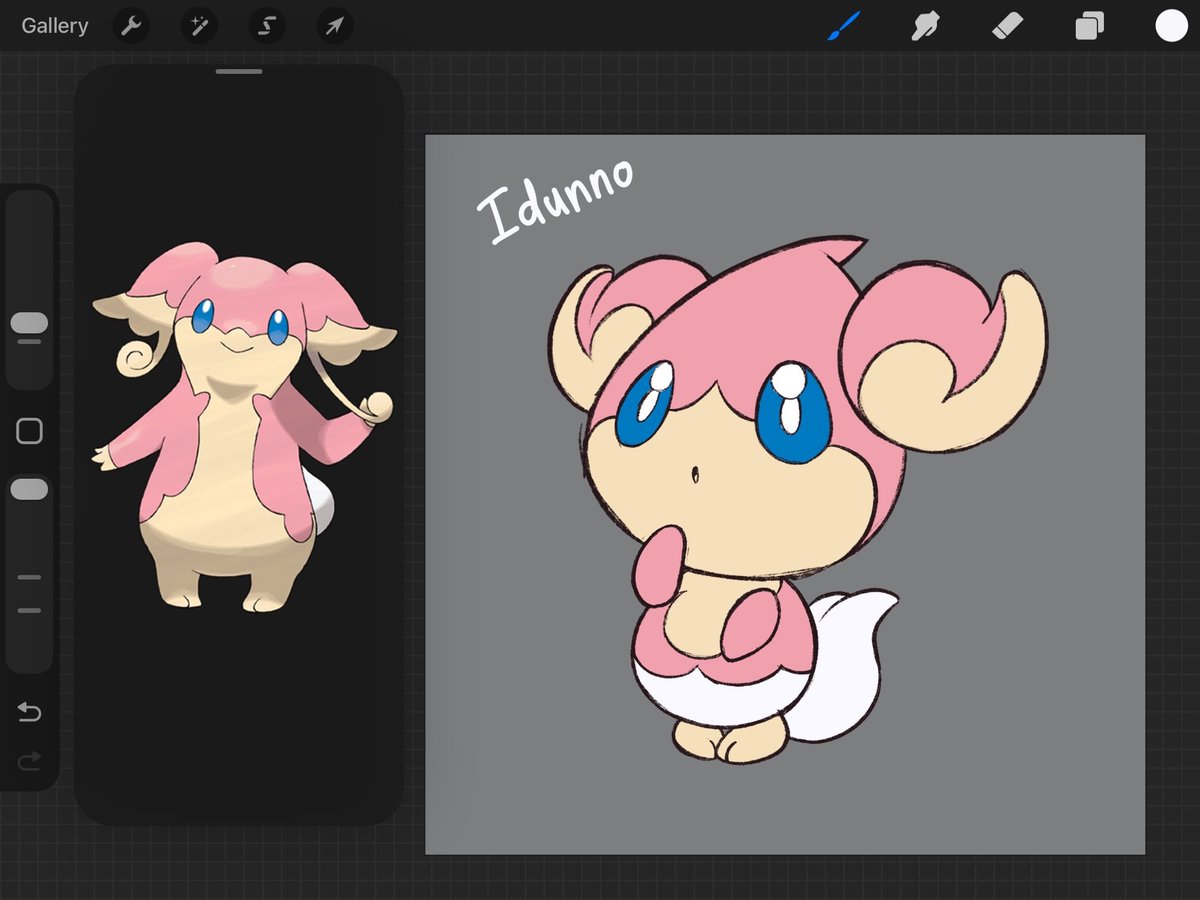Select the Smudge tool
The image size is (1200, 900).
point(925,26)
